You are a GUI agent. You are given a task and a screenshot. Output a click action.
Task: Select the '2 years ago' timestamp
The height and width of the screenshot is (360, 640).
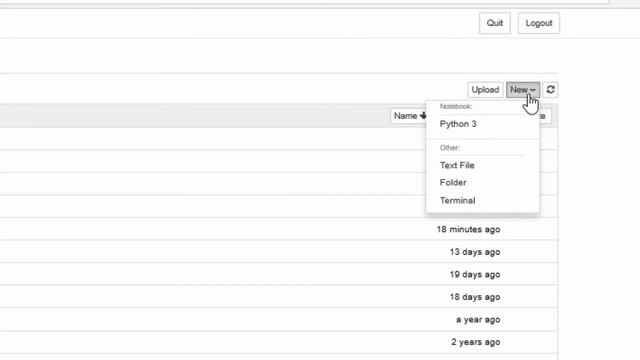tap(476, 342)
